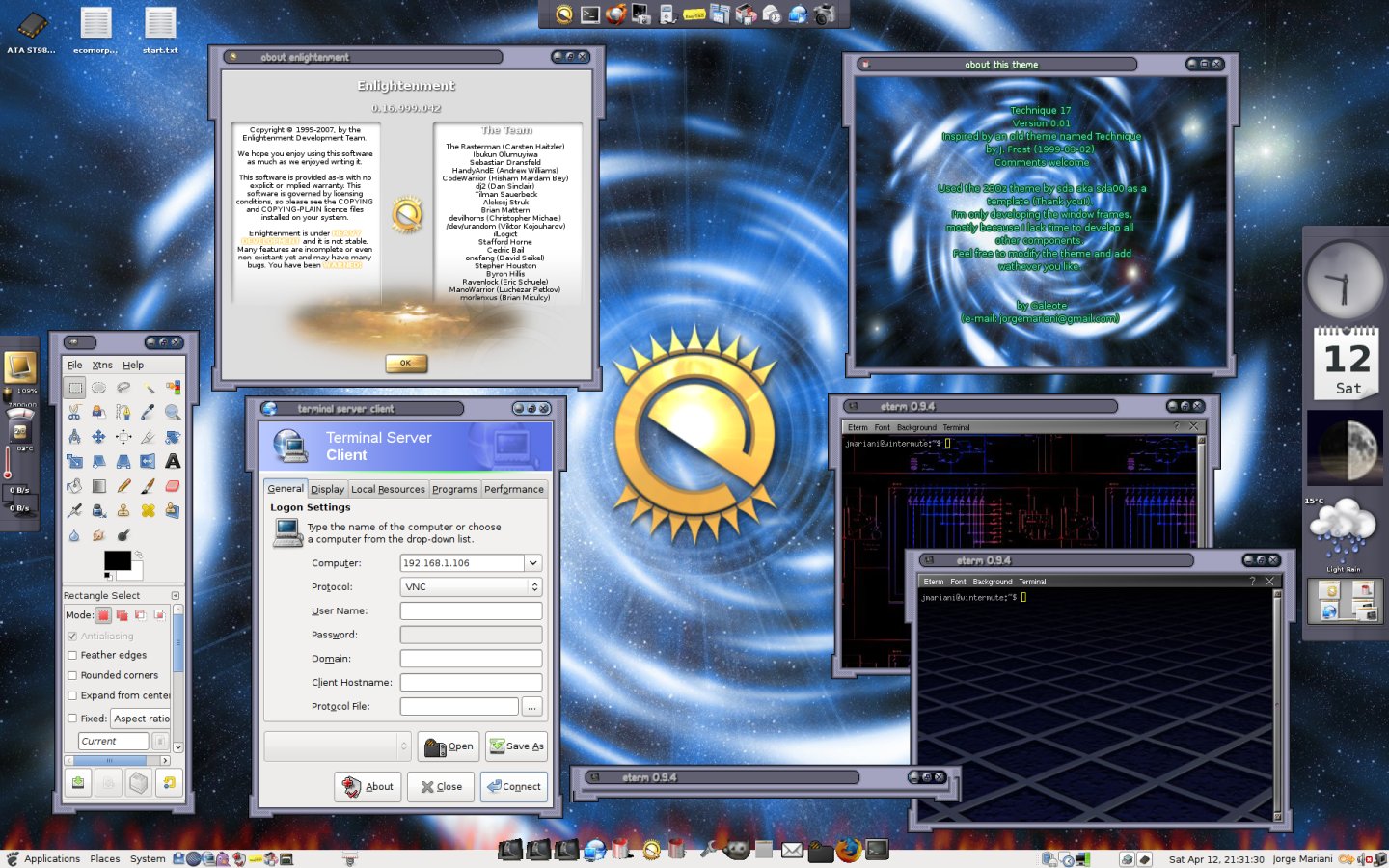Image resolution: width=1389 pixels, height=868 pixels.
Task: Select the Fuzzy Select magic wand tool
Action: pyautogui.click(x=149, y=388)
